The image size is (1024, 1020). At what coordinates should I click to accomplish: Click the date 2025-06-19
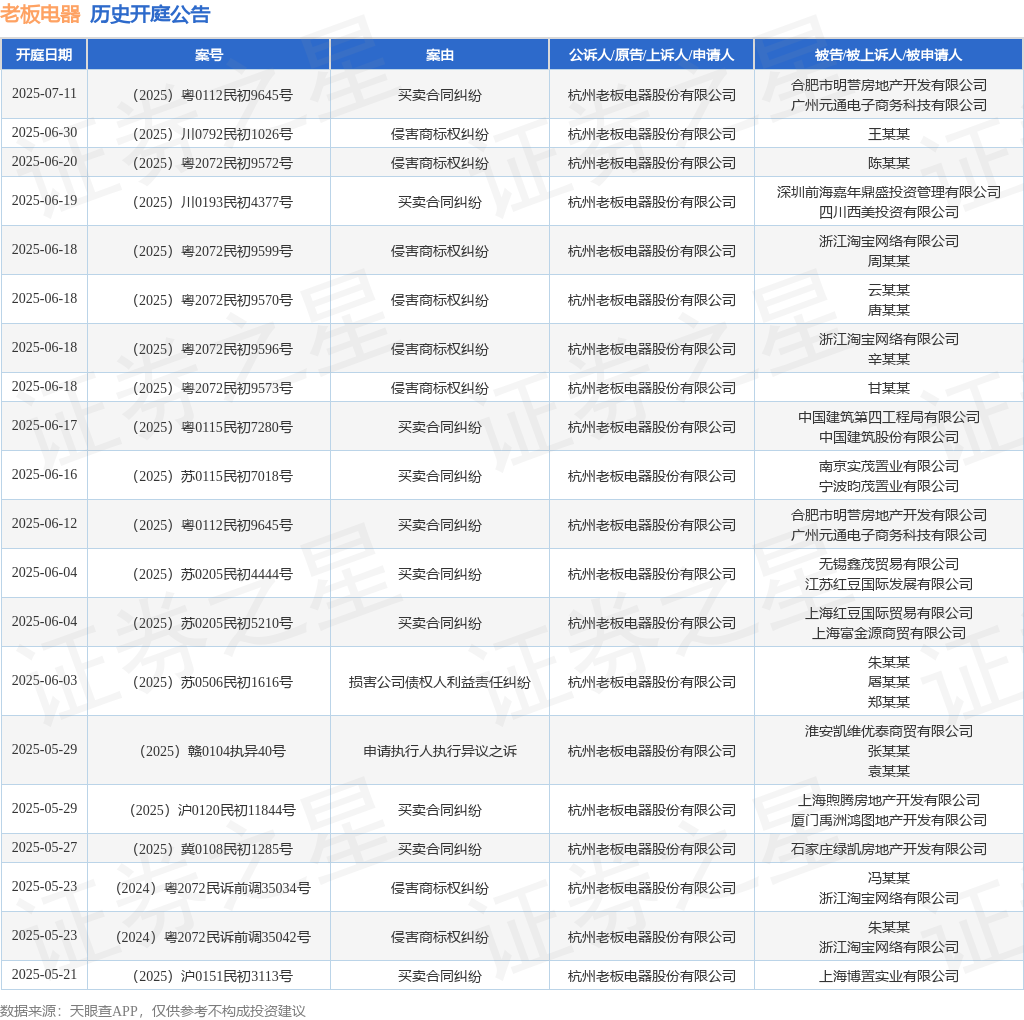click(x=44, y=200)
